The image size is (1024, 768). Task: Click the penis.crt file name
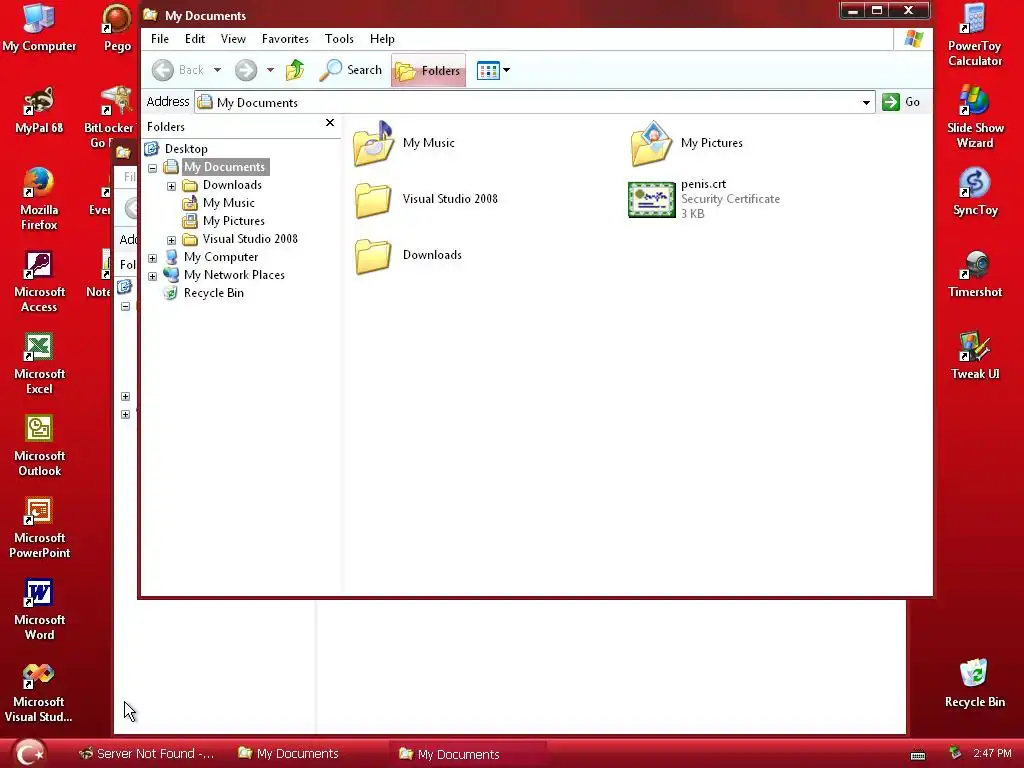click(703, 184)
